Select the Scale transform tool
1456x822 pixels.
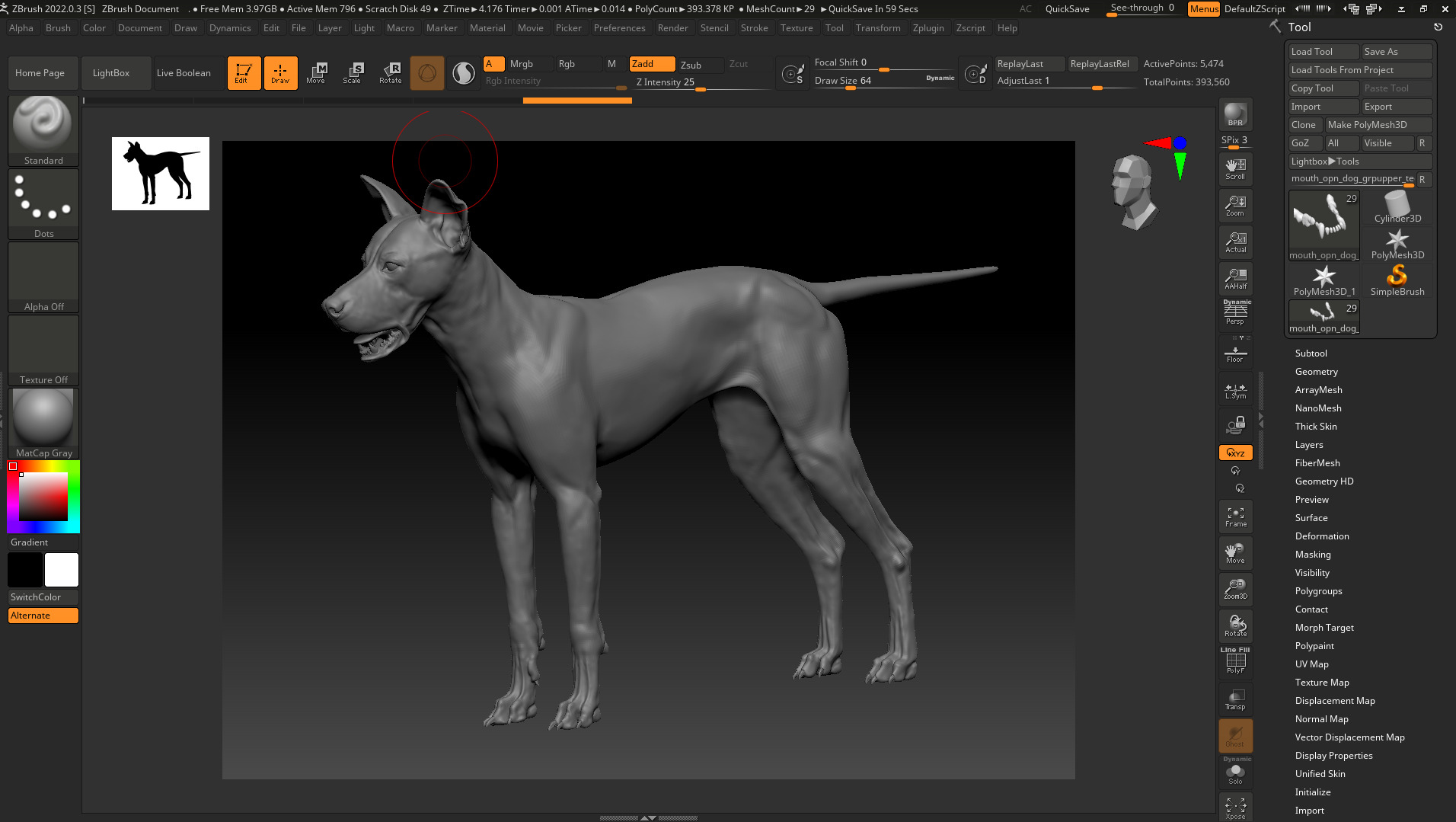pos(353,73)
